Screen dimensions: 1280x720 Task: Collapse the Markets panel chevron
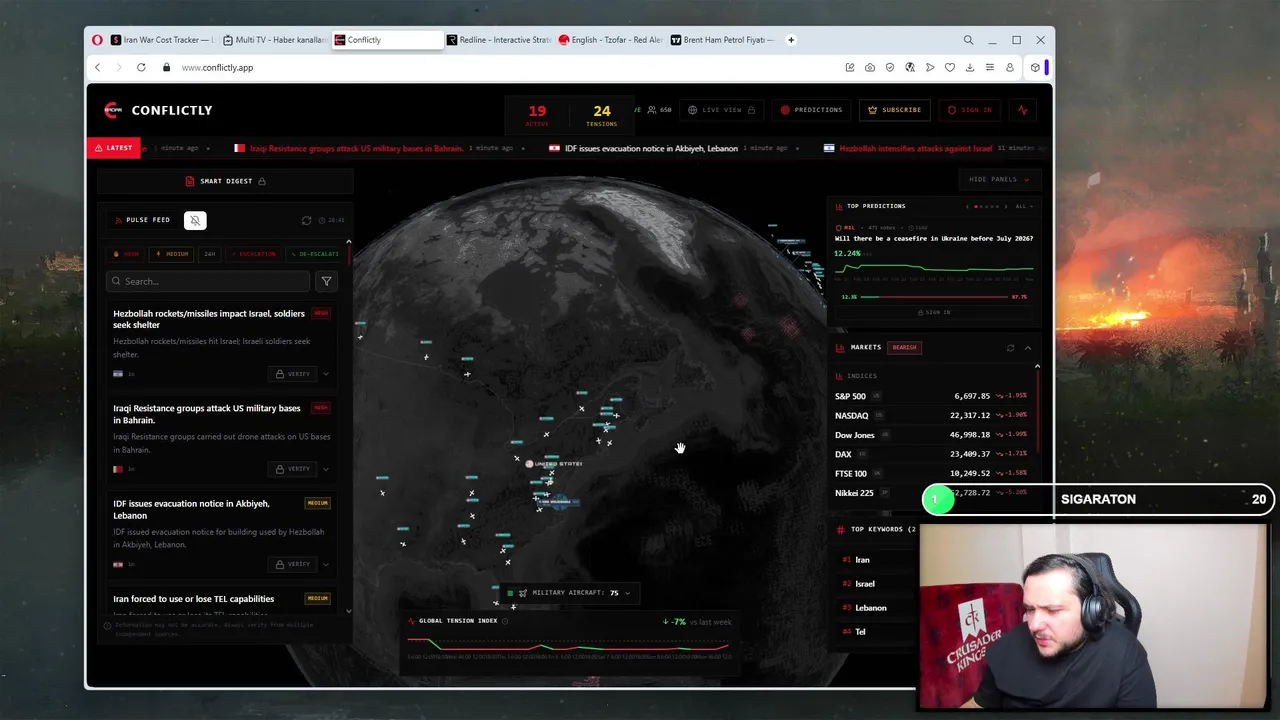1027,348
